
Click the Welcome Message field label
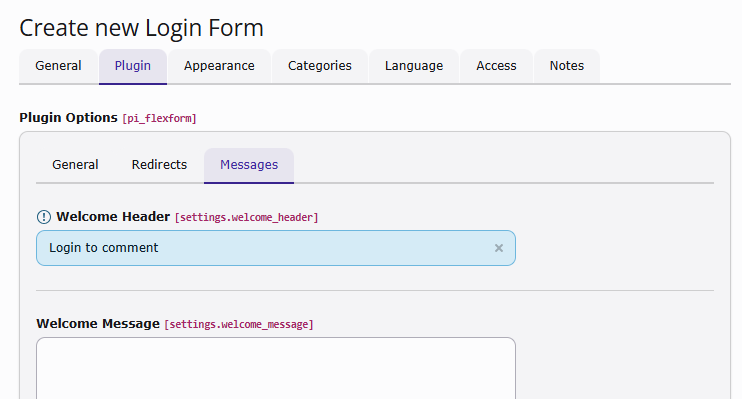[98, 324]
